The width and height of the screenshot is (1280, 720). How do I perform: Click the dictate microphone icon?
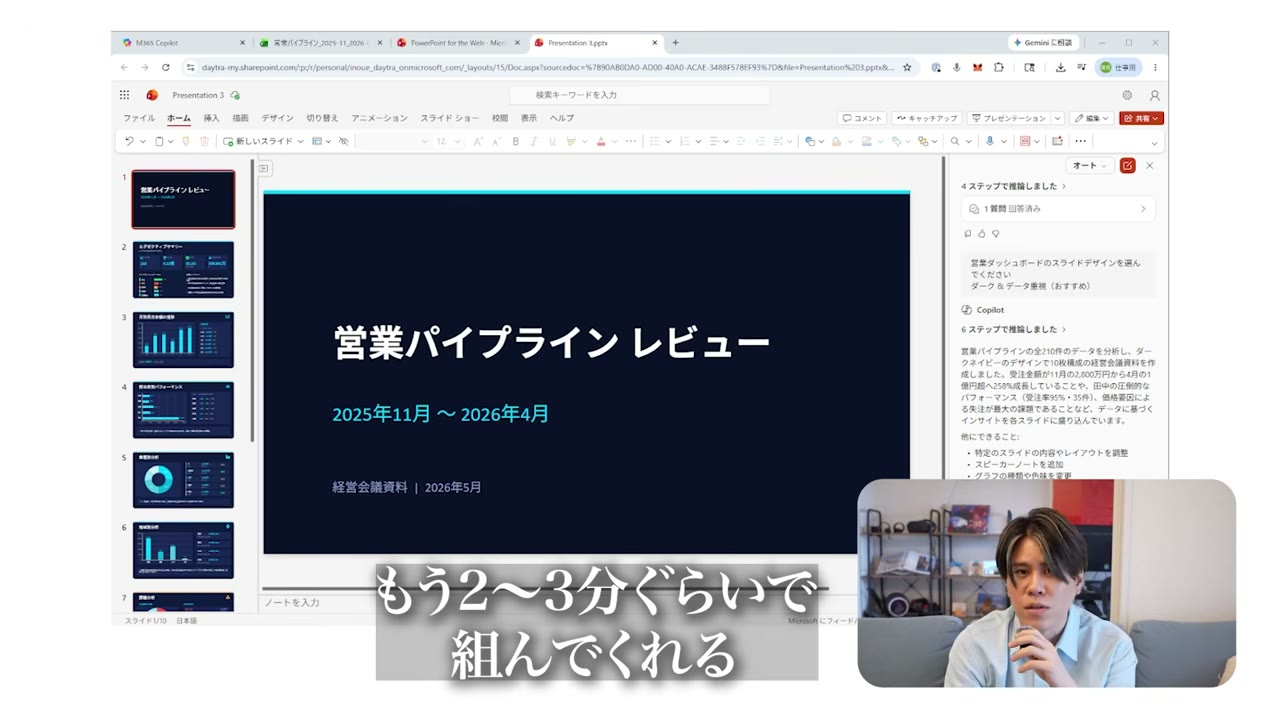(x=990, y=141)
